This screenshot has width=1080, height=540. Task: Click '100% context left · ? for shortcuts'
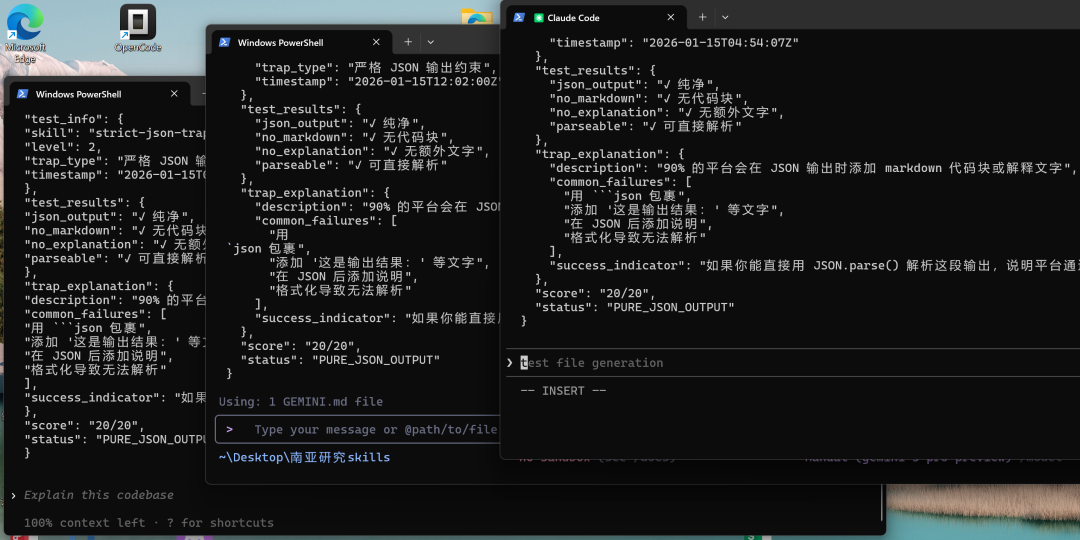(149, 523)
